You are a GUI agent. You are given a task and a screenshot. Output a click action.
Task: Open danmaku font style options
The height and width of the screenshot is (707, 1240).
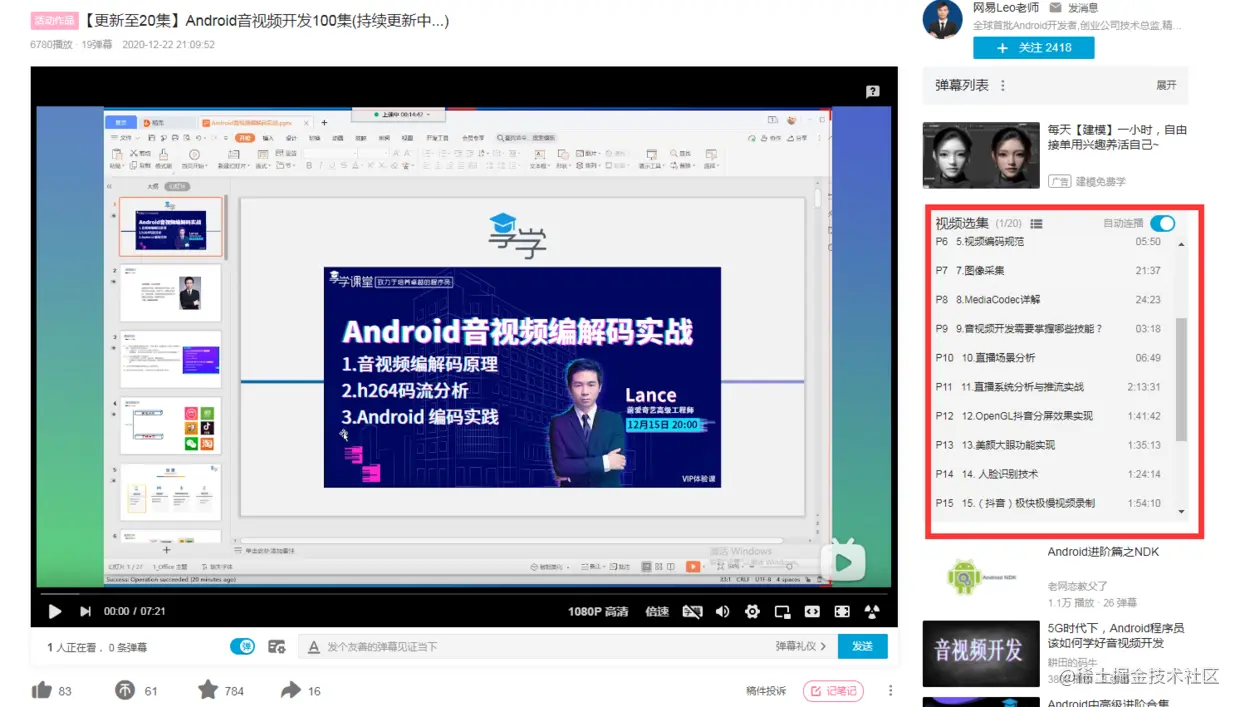pyautogui.click(x=314, y=647)
